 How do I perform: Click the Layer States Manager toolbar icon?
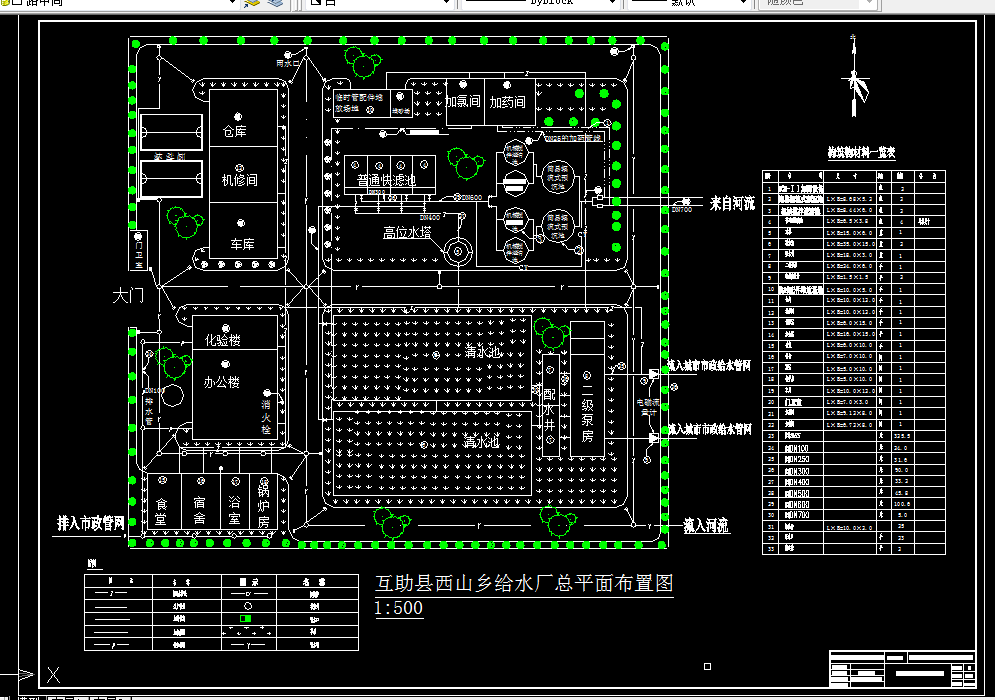click(x=275, y=3)
